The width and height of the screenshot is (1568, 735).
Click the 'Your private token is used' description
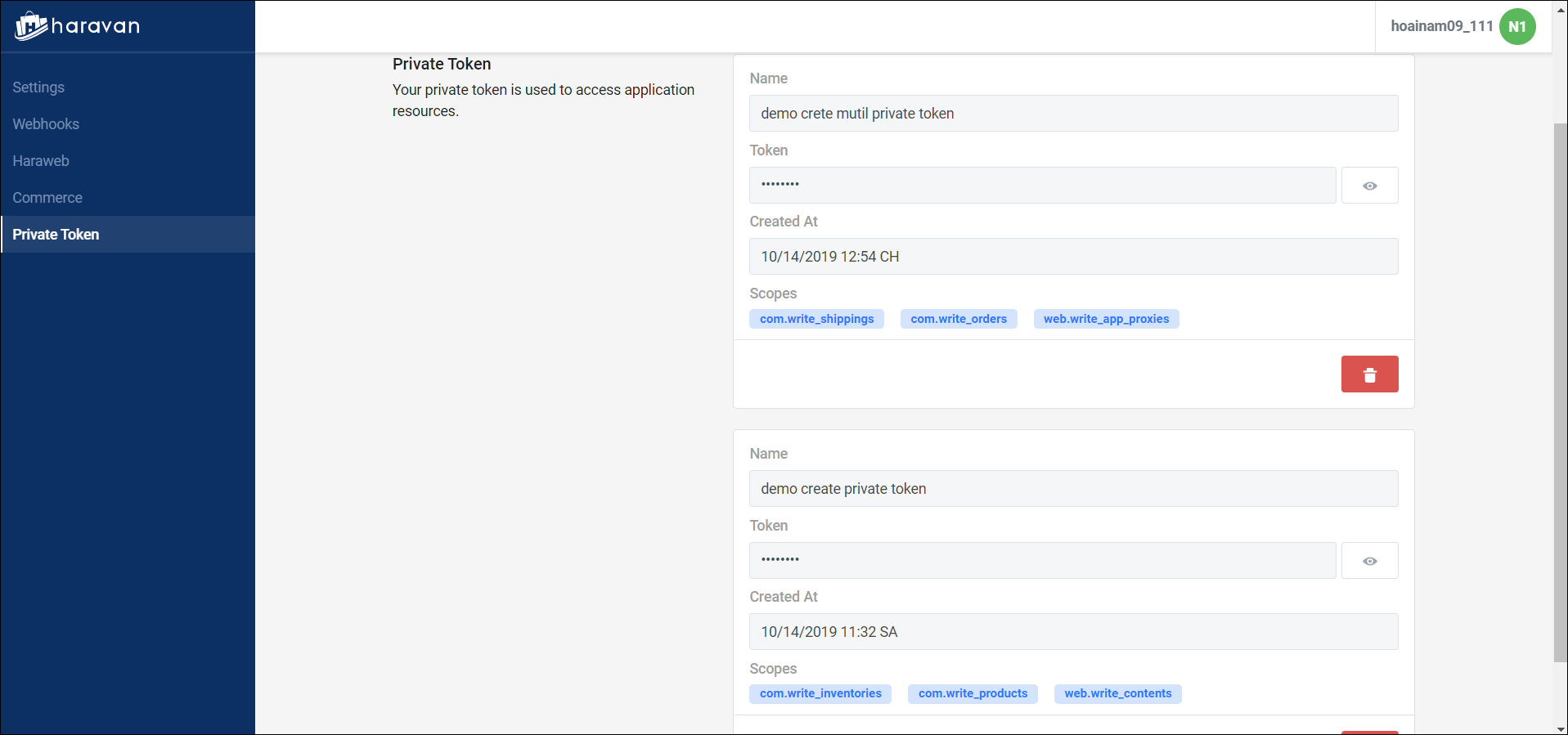(x=543, y=101)
